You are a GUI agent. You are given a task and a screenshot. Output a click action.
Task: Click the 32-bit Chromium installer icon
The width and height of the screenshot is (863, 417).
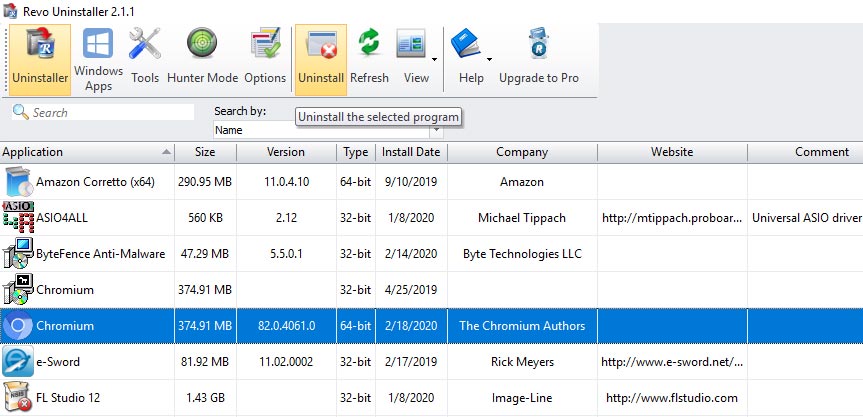point(18,289)
